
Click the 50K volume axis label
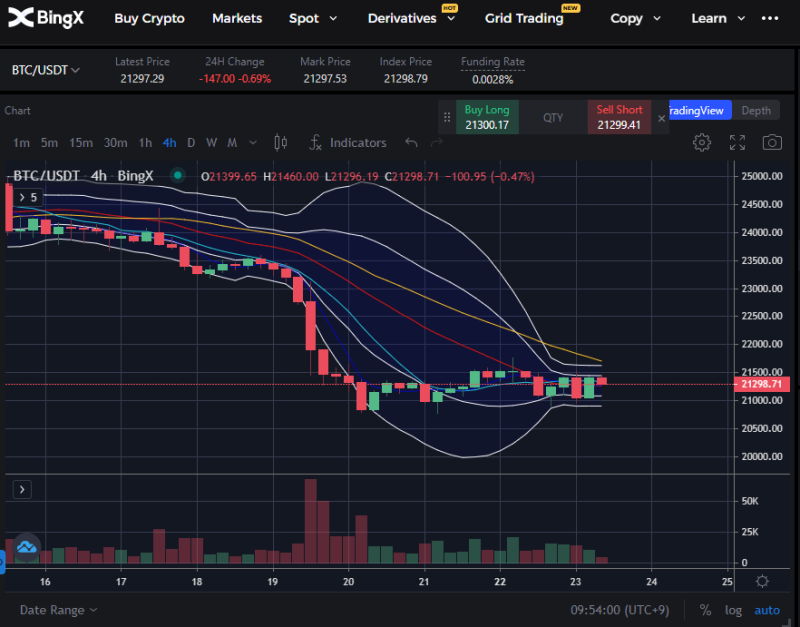point(750,501)
